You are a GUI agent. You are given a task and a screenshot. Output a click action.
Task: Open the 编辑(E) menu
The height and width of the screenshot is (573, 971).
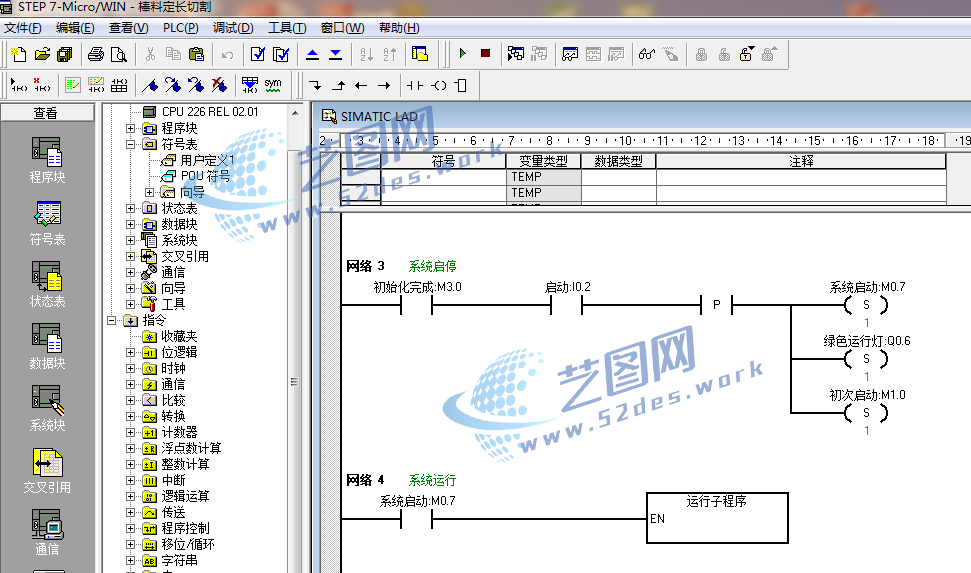[x=75, y=28]
